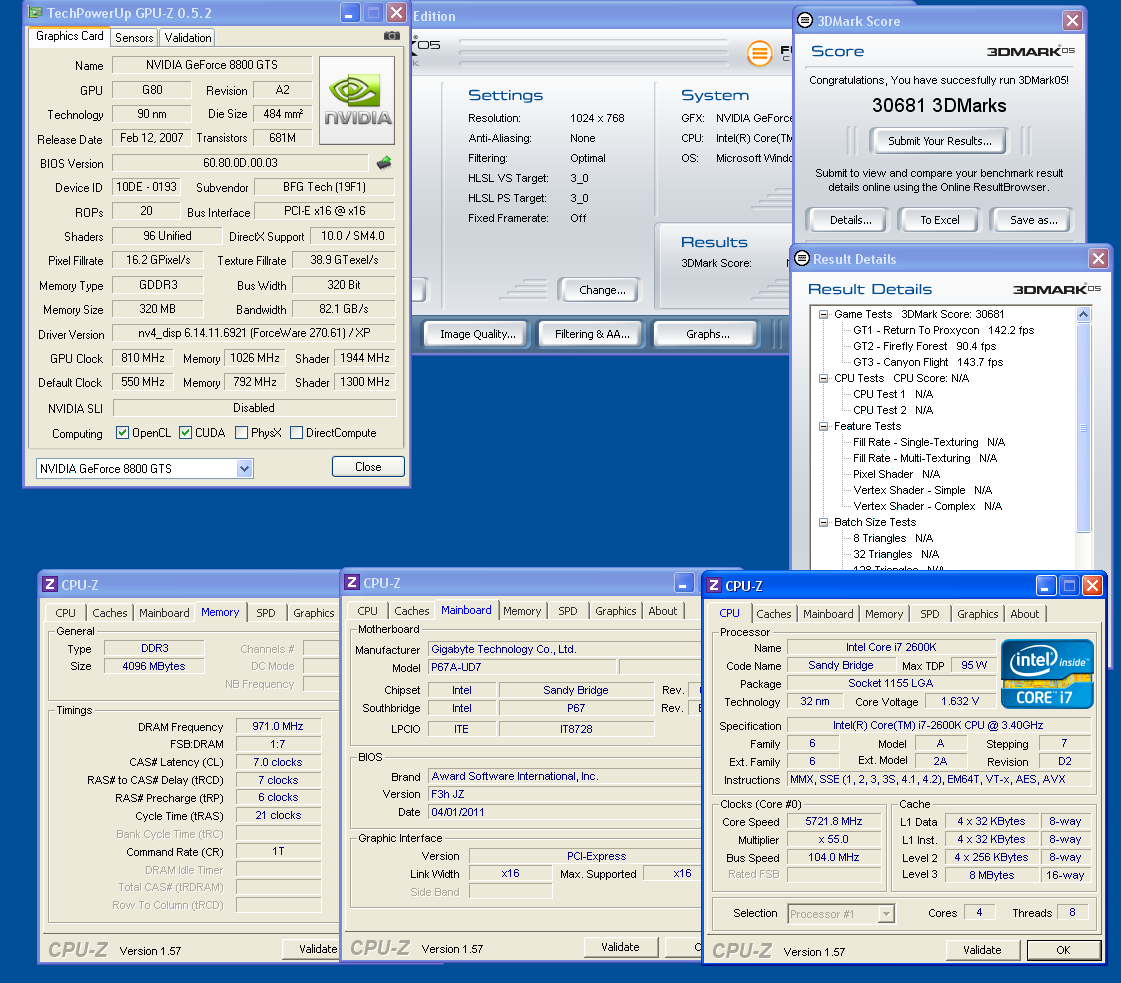Switch to Validation tab in GPU-Z

tap(187, 37)
